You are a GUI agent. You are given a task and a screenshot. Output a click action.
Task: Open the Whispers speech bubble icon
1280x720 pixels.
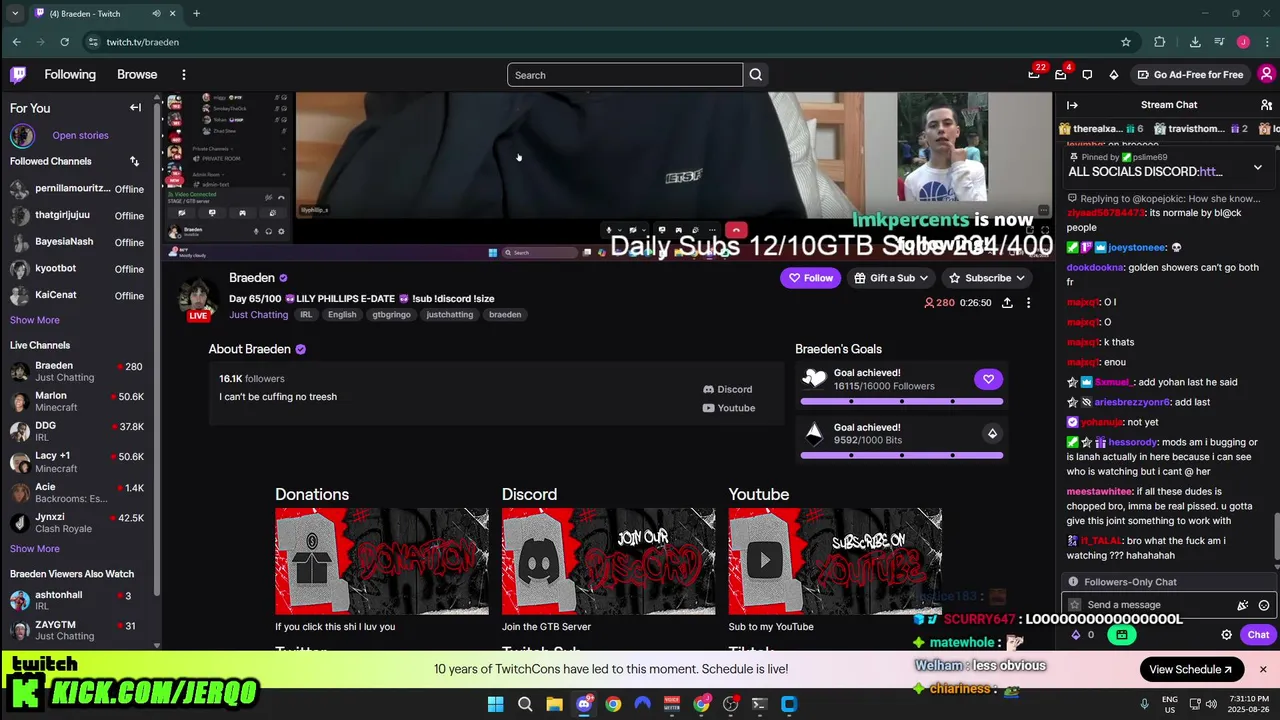1087,75
